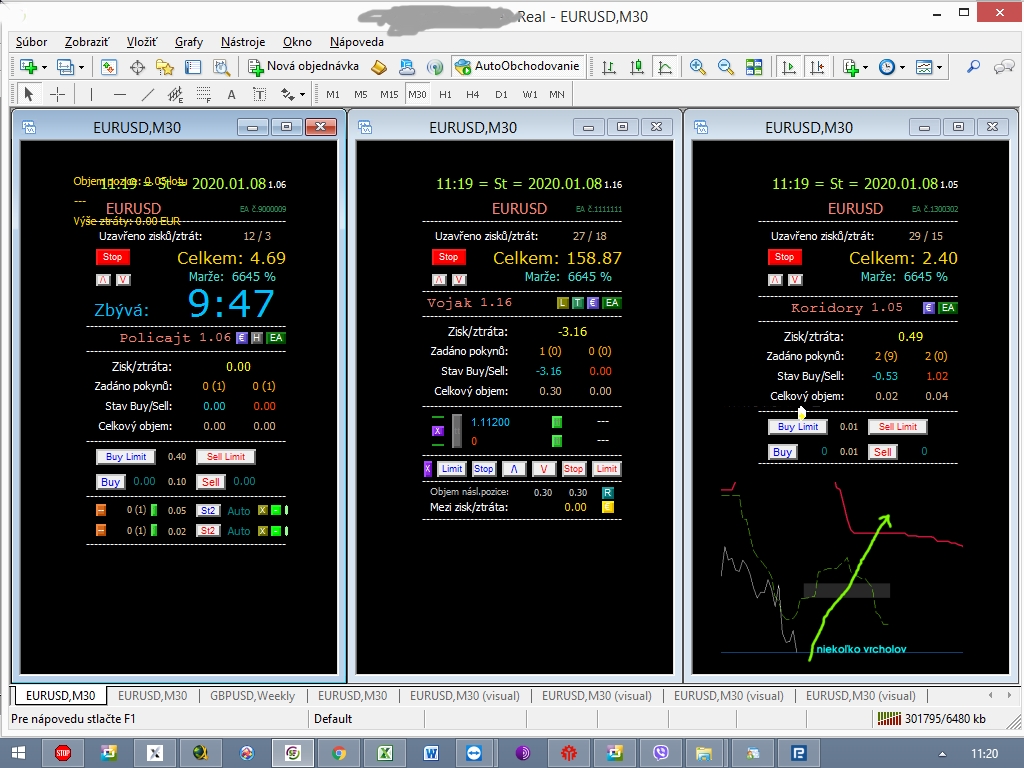1024x768 pixels.
Task: Open a new chart via the toolbar icon
Action: [x=28, y=67]
